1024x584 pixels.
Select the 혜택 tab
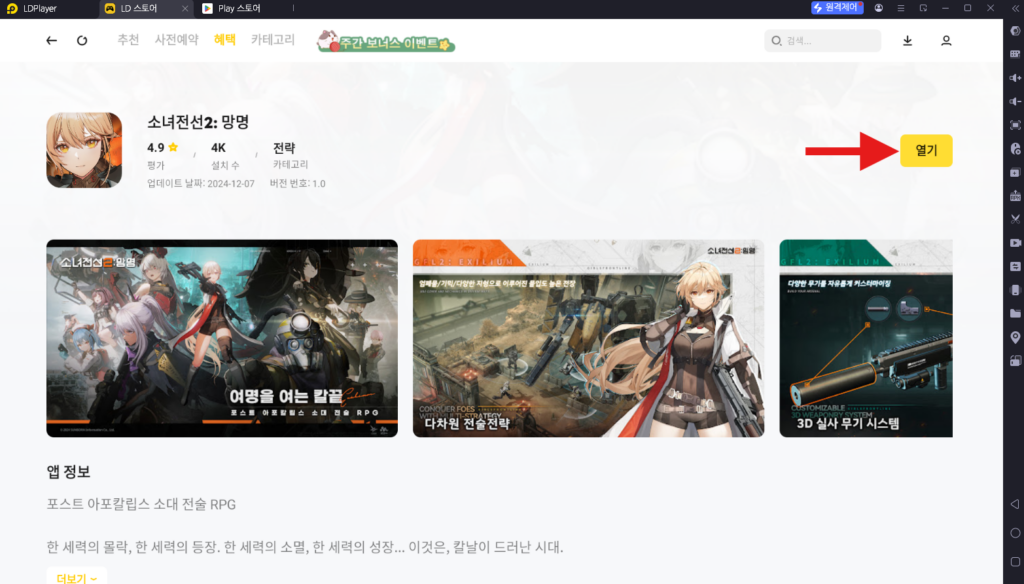tap(225, 40)
